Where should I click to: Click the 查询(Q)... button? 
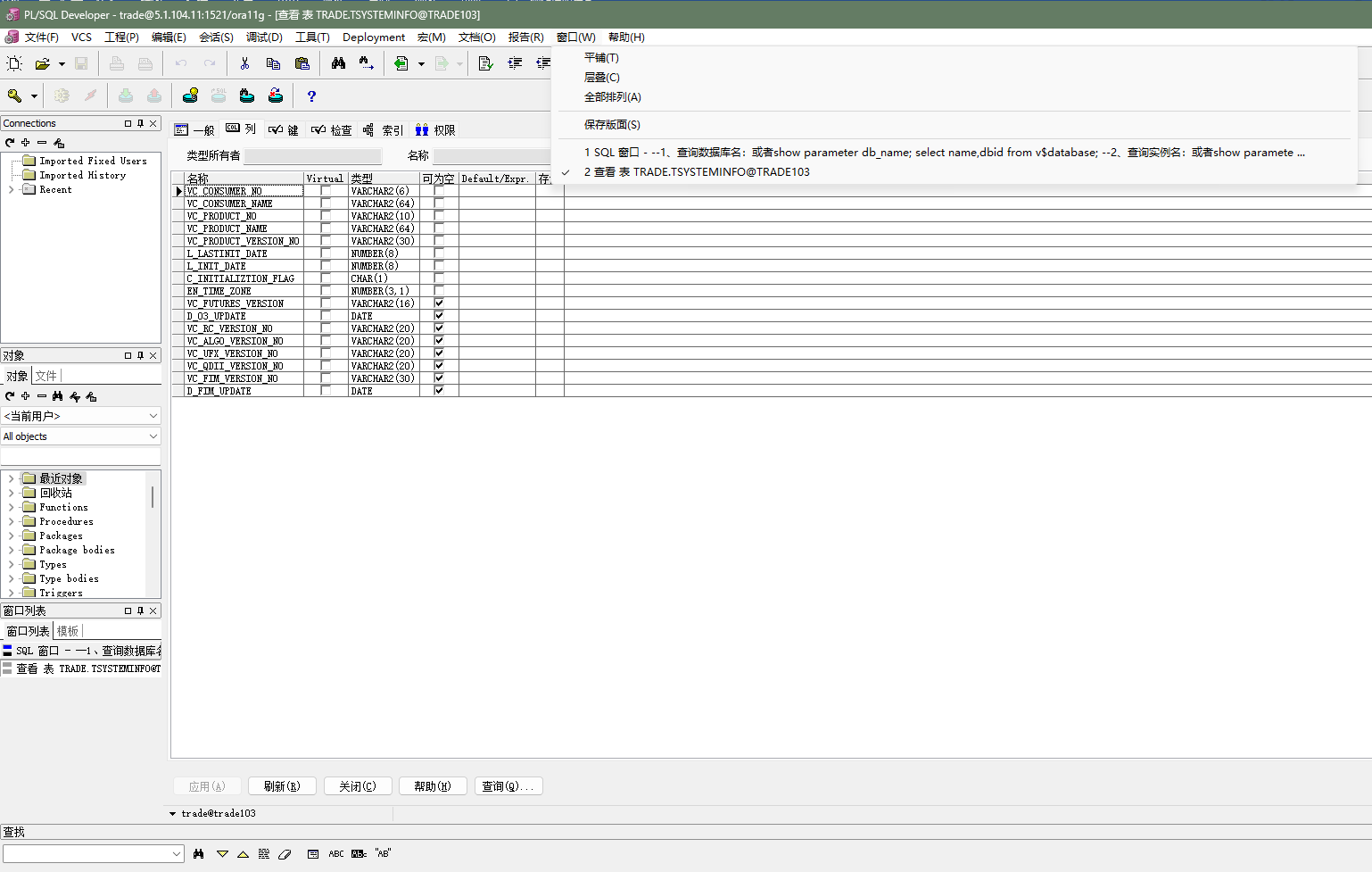click(508, 786)
